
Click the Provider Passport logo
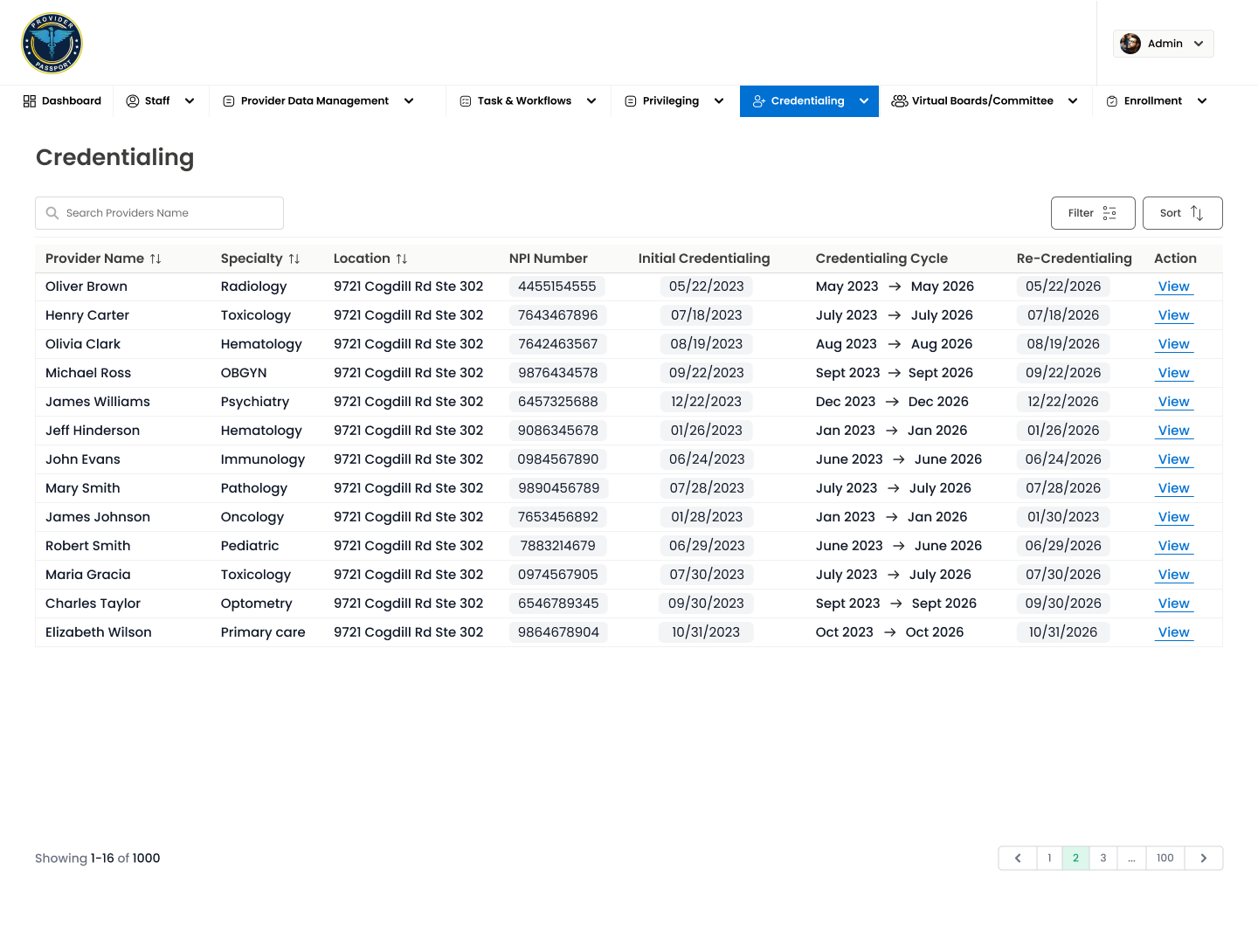[x=51, y=43]
